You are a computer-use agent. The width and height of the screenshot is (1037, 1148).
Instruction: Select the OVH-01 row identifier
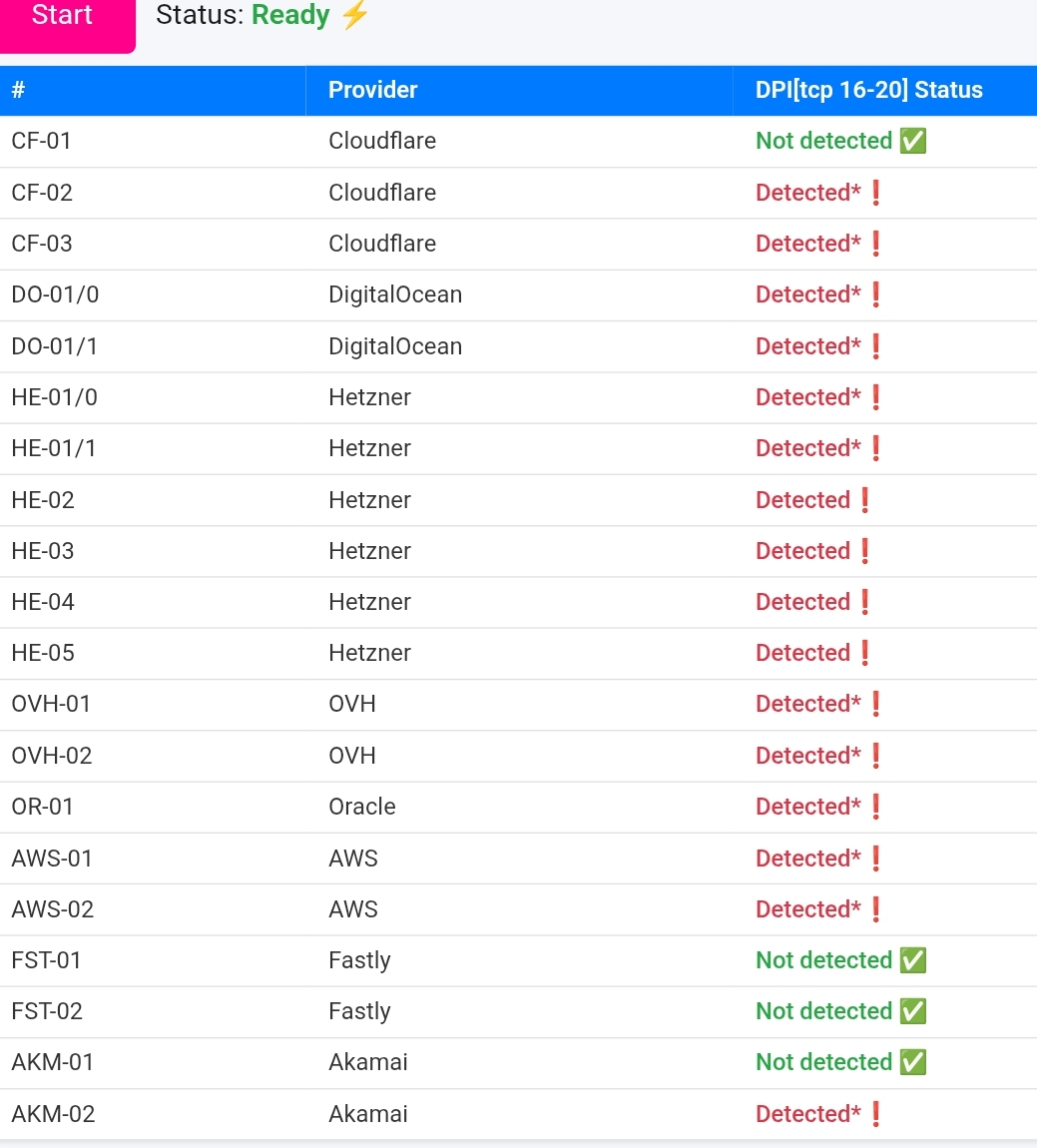[51, 704]
